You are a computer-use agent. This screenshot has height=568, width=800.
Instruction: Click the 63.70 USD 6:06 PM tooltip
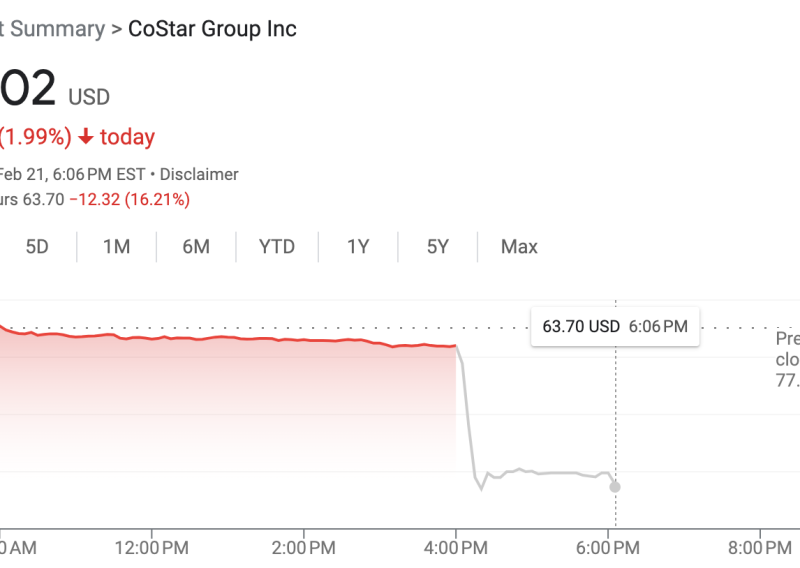(x=614, y=326)
